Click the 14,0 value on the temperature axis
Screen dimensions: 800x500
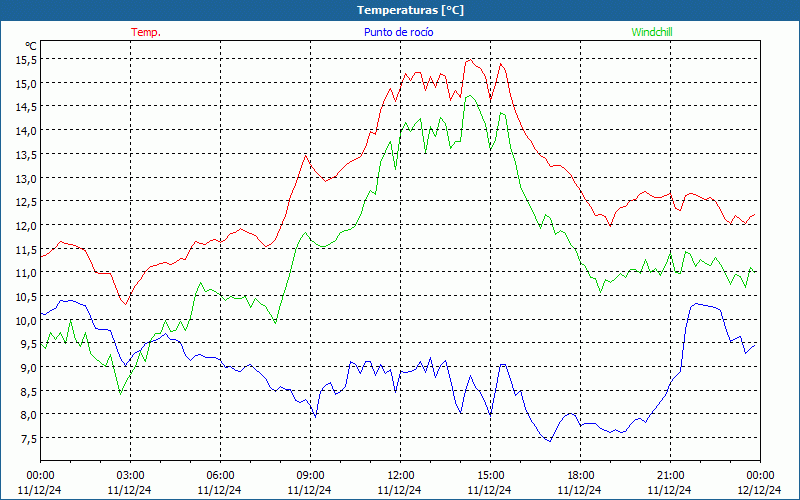coord(26,131)
